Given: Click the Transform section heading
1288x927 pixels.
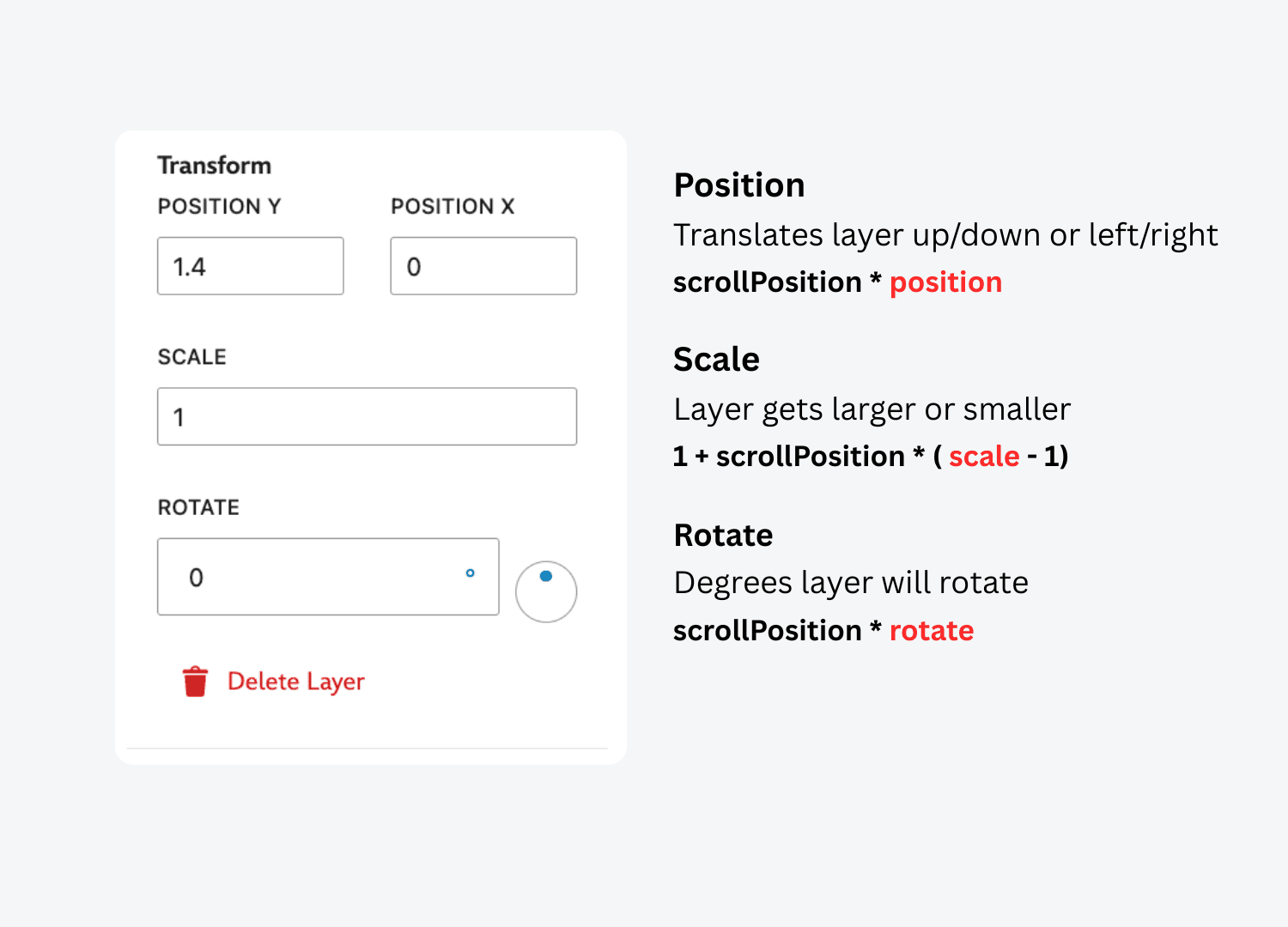Looking at the screenshot, I should coord(214,165).
